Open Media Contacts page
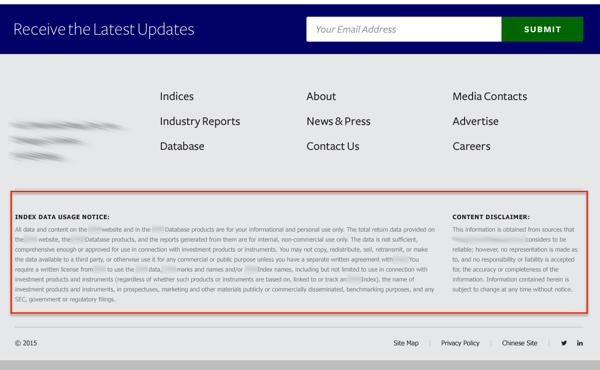The height and width of the screenshot is (370, 600). [489, 96]
